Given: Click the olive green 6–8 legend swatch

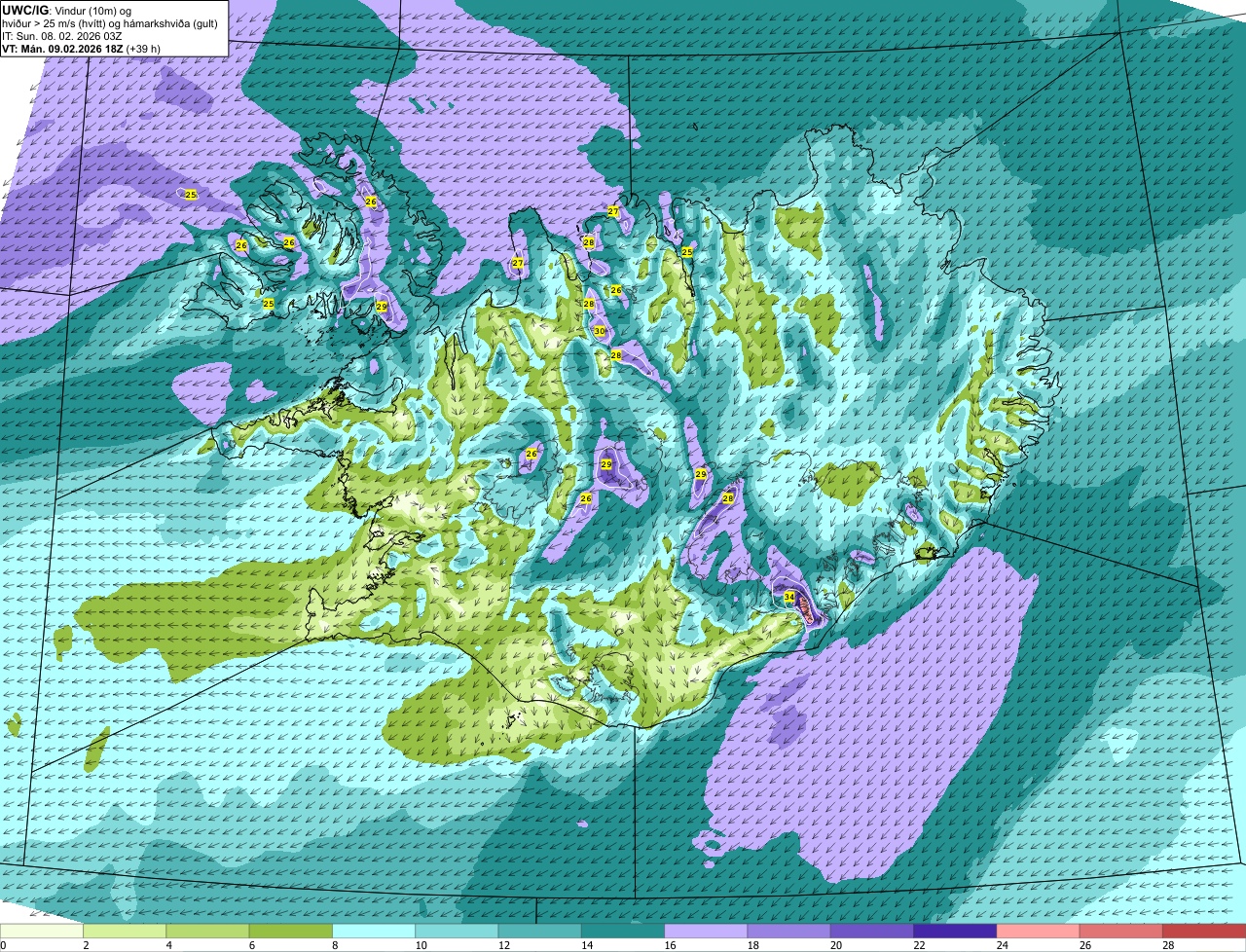Looking at the screenshot, I should [291, 932].
